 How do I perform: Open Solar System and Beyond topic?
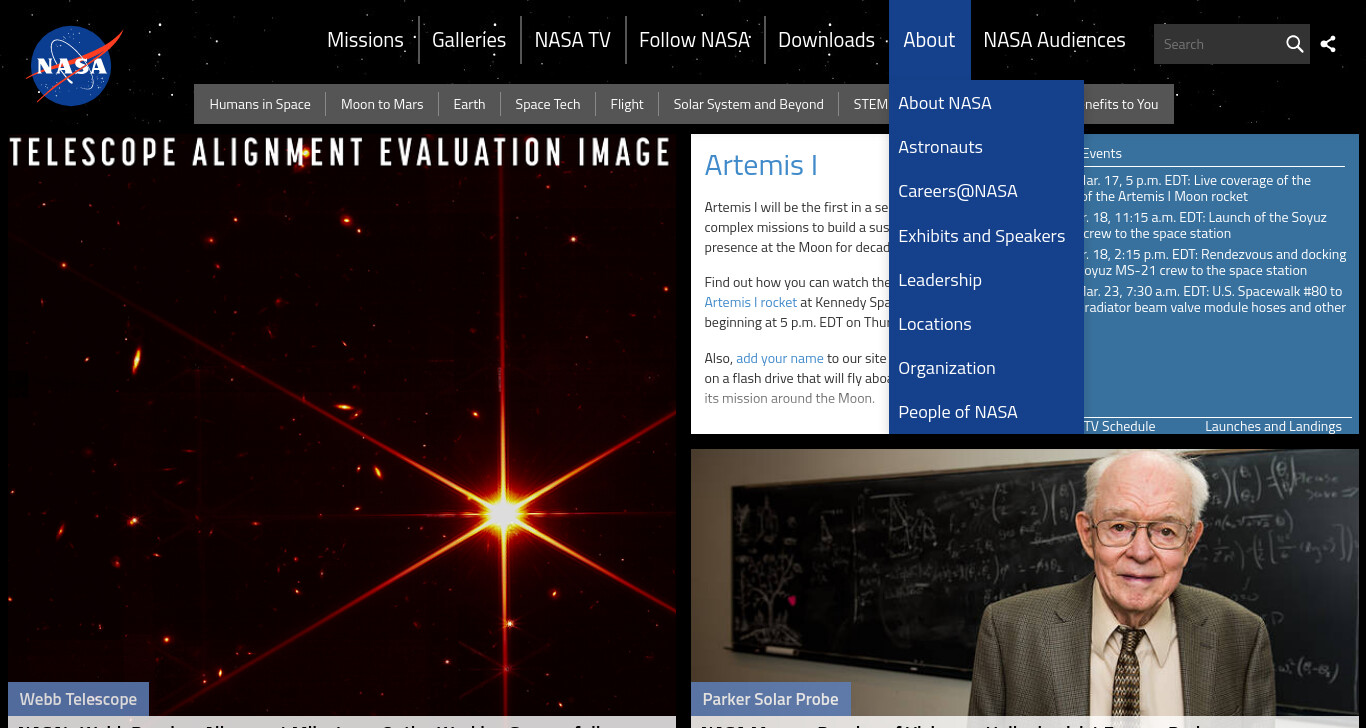(748, 104)
